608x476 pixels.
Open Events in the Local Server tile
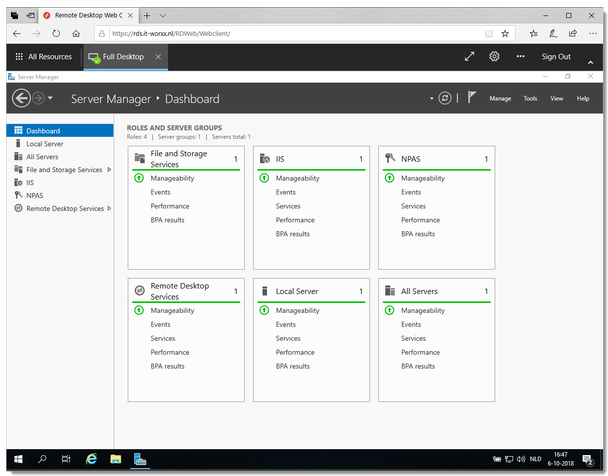click(x=286, y=324)
